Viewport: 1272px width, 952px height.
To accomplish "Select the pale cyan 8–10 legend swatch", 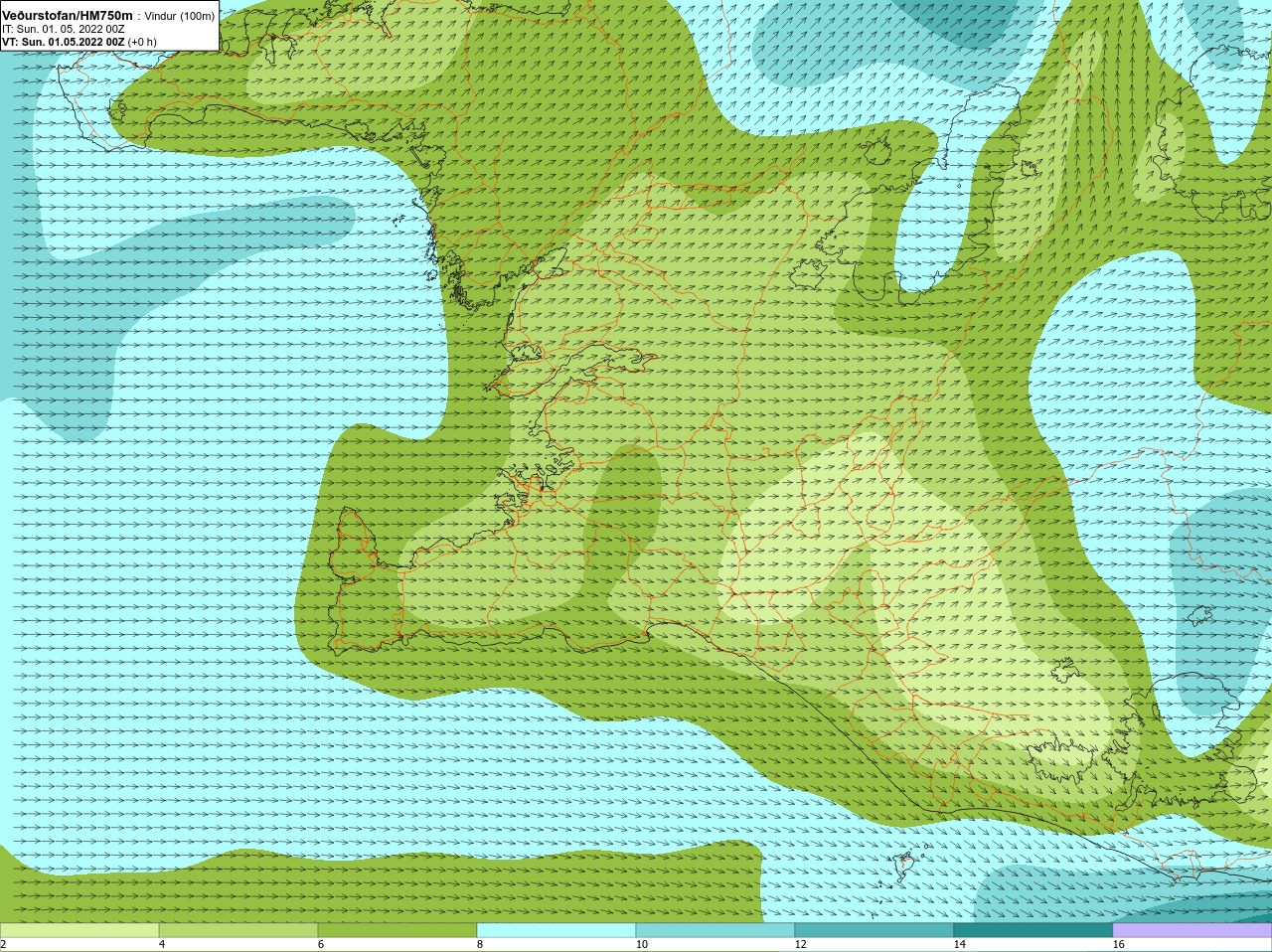I will 556,930.
